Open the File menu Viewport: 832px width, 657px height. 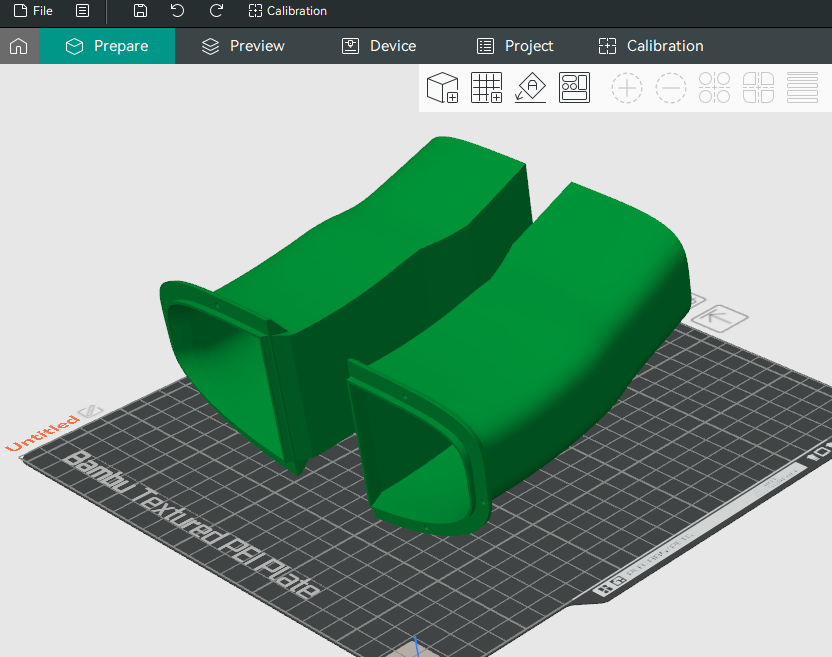coord(33,11)
